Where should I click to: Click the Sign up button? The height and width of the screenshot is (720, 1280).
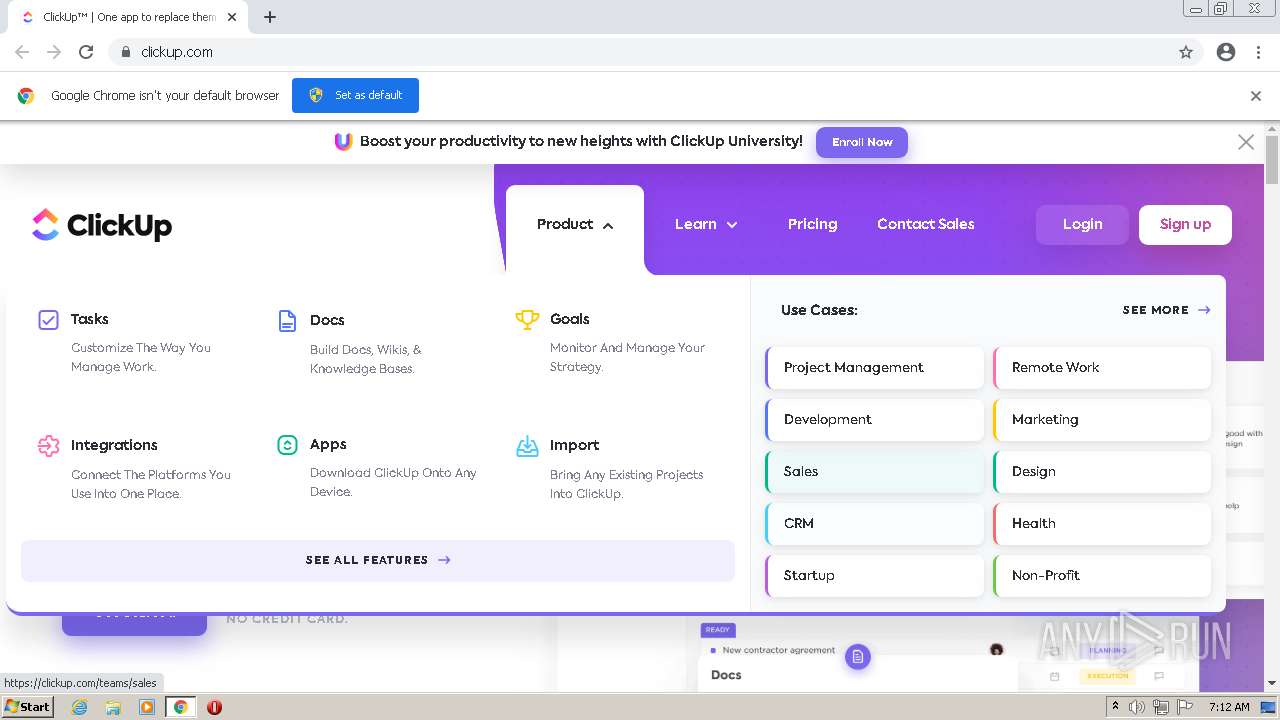point(1185,225)
